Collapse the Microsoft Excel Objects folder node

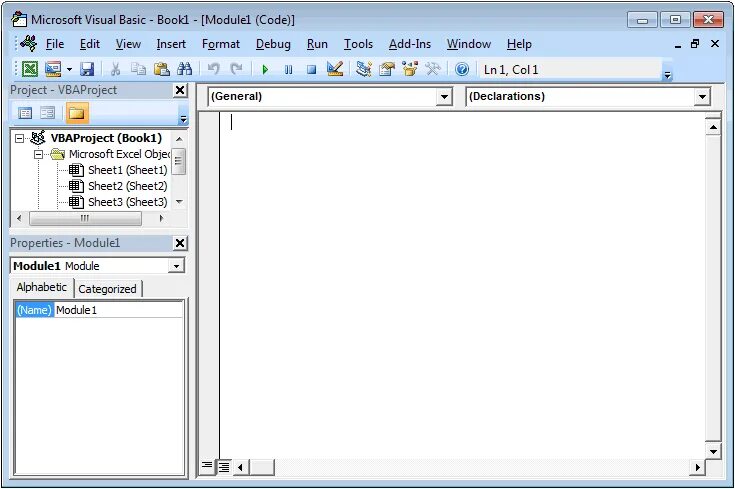pos(39,154)
